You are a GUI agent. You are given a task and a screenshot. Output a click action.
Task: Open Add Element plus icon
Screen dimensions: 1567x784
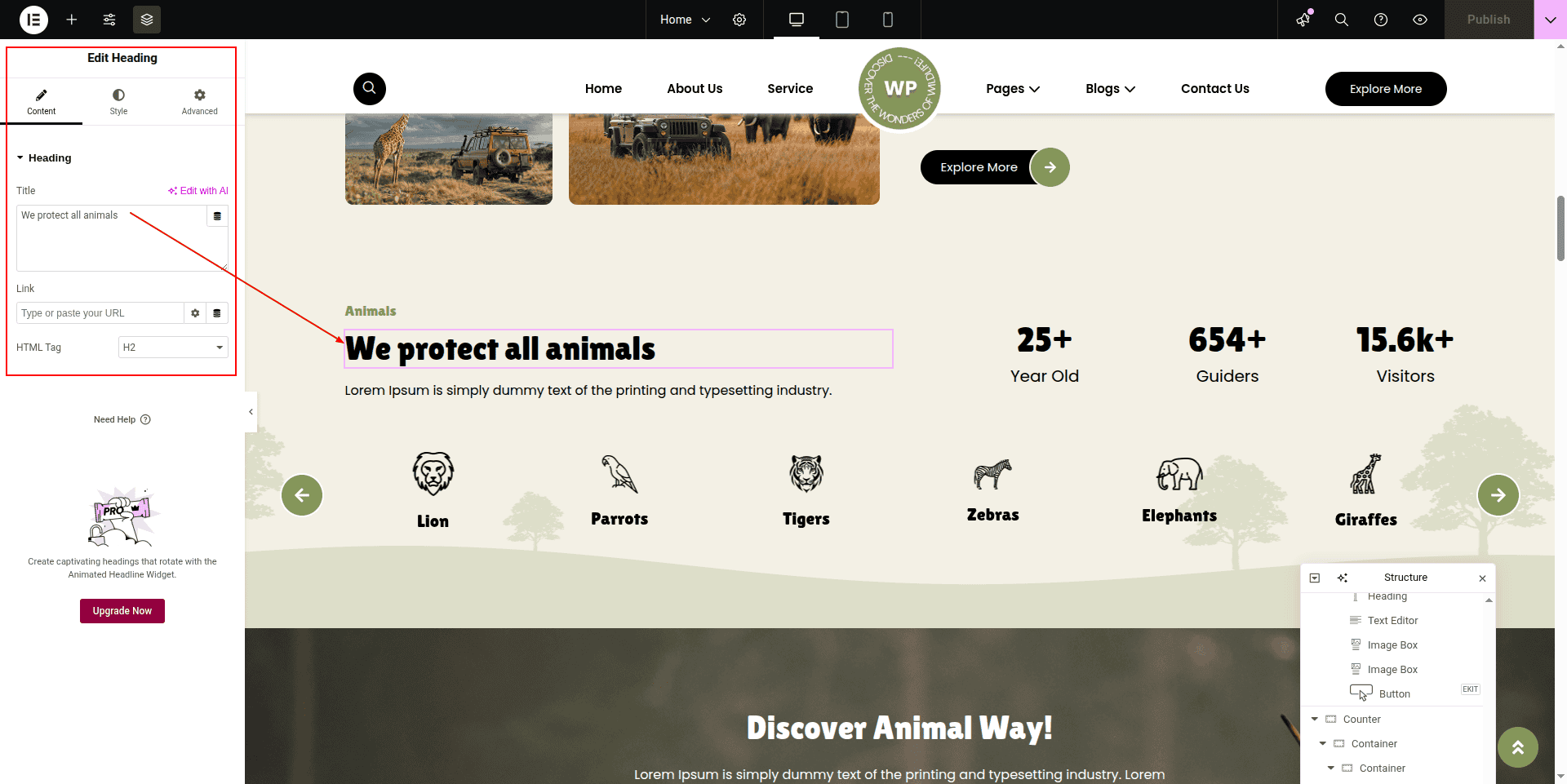point(72,20)
